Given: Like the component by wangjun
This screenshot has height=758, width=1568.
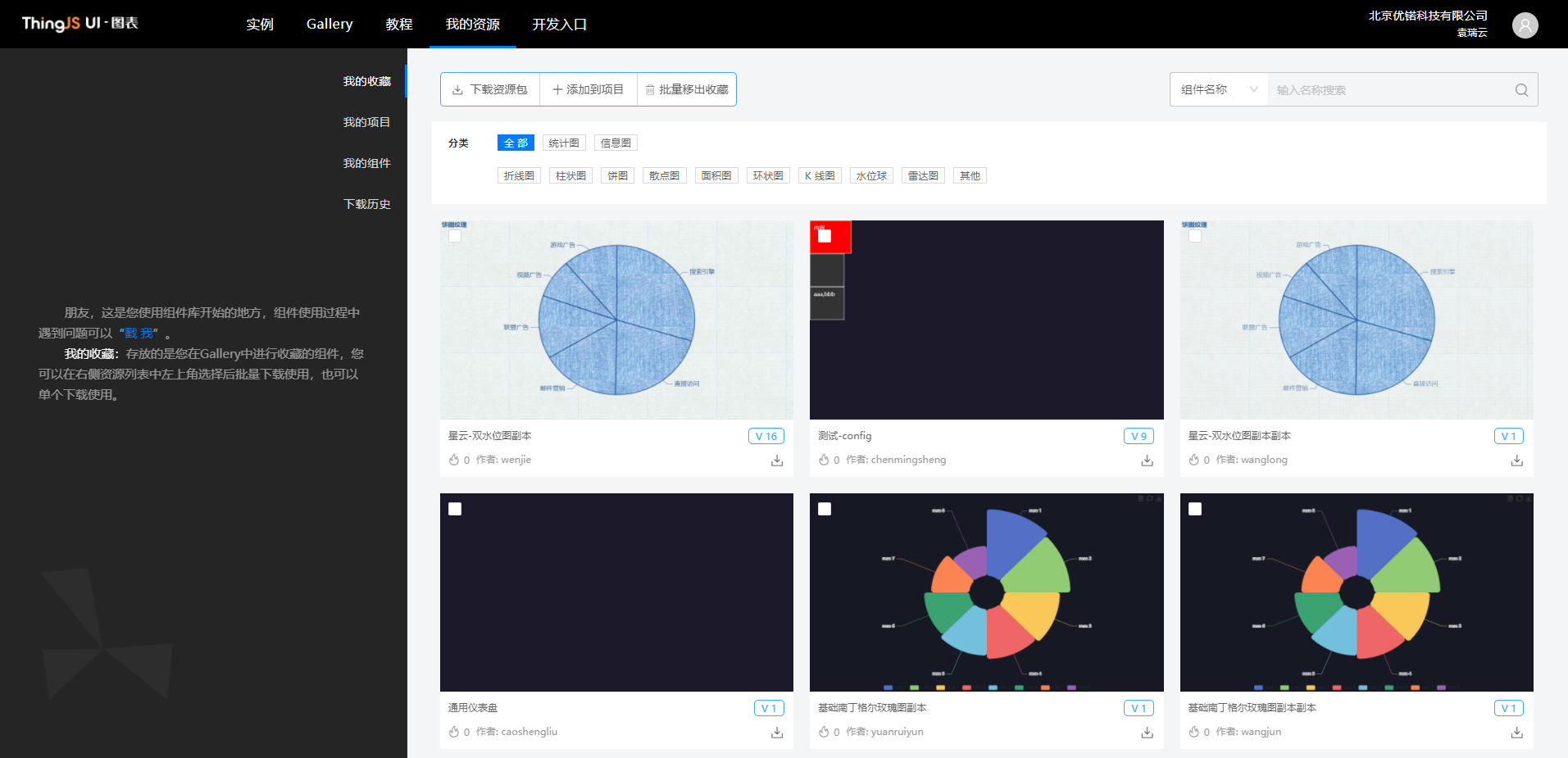Looking at the screenshot, I should (1194, 732).
